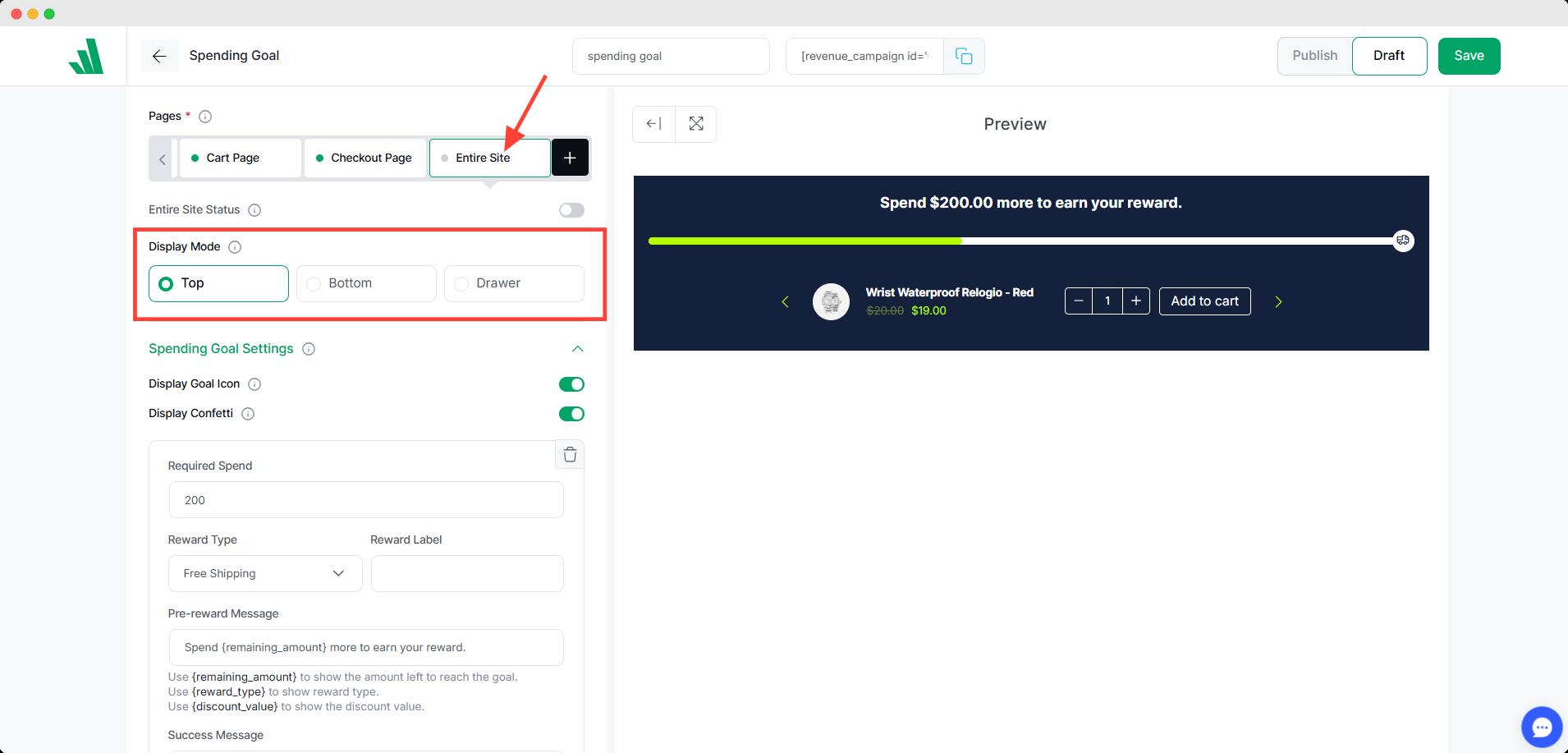The width and height of the screenshot is (1568, 753).
Task: Save the campaign
Action: (1469, 56)
